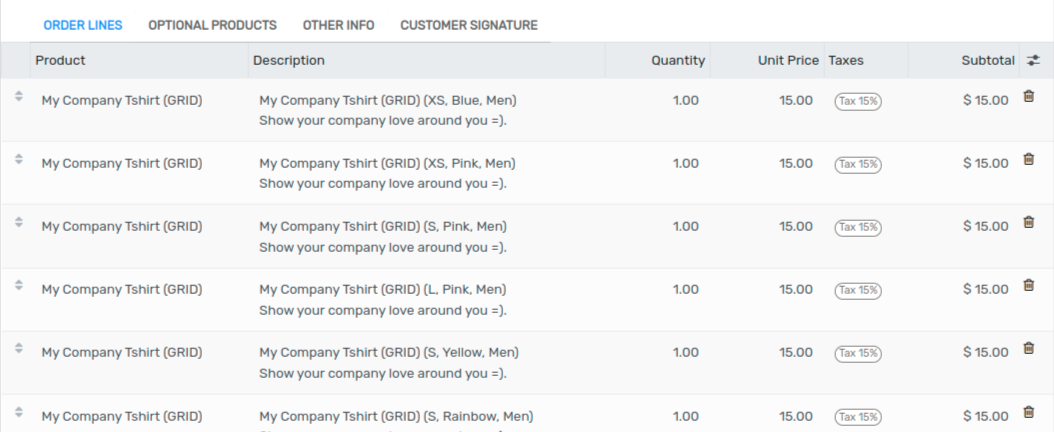
Task: Click trash icon for L Pink Men line
Action: click(x=1029, y=285)
